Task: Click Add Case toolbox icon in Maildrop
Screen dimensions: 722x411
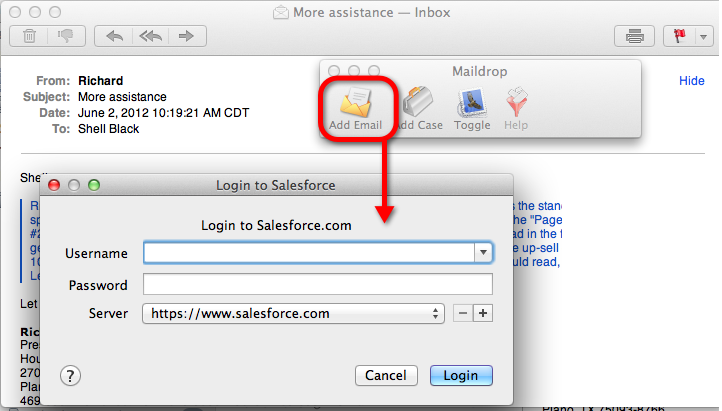Action: (418, 110)
